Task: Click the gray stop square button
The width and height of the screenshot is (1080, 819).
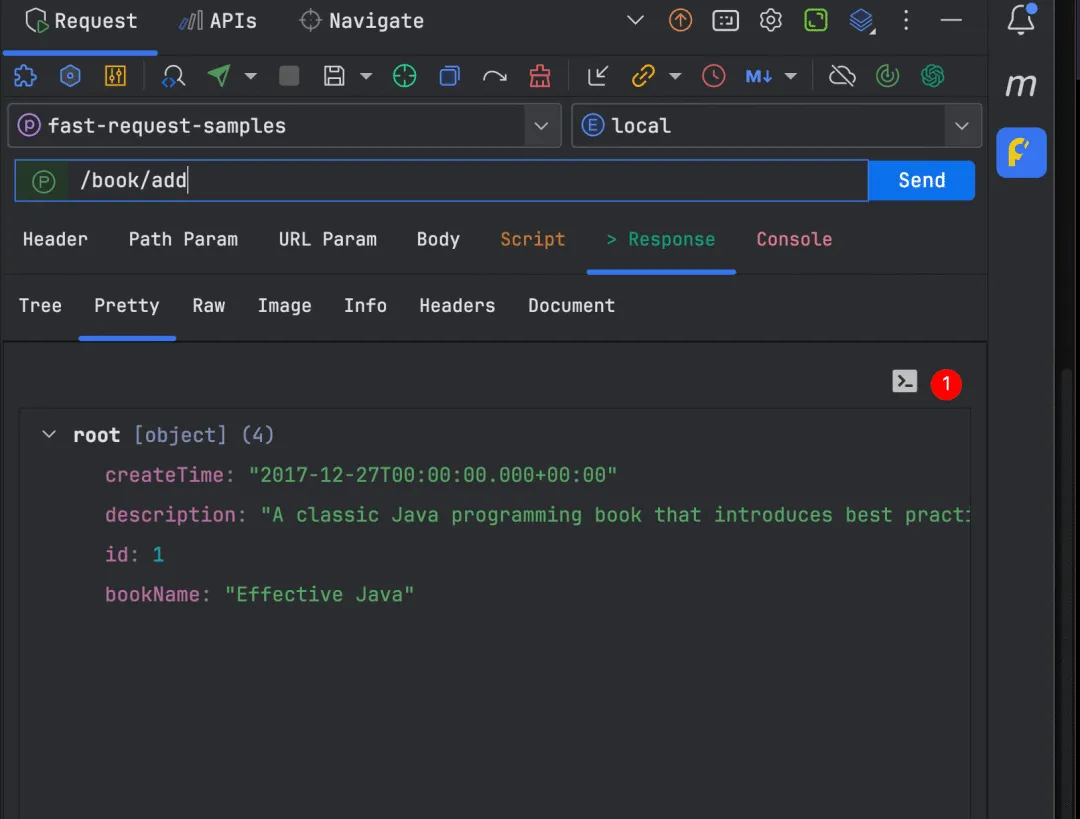Action: click(x=289, y=76)
